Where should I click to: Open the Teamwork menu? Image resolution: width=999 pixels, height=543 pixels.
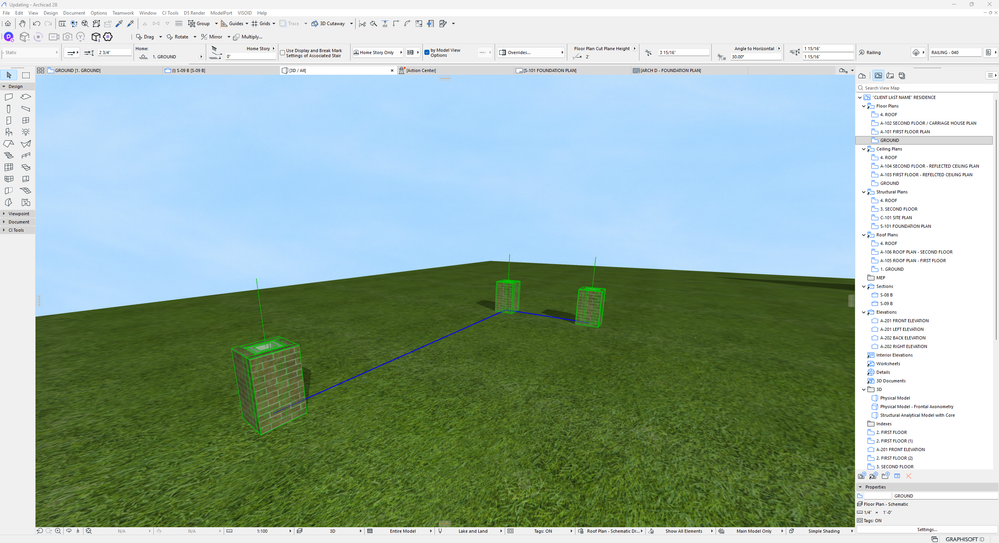(x=123, y=13)
